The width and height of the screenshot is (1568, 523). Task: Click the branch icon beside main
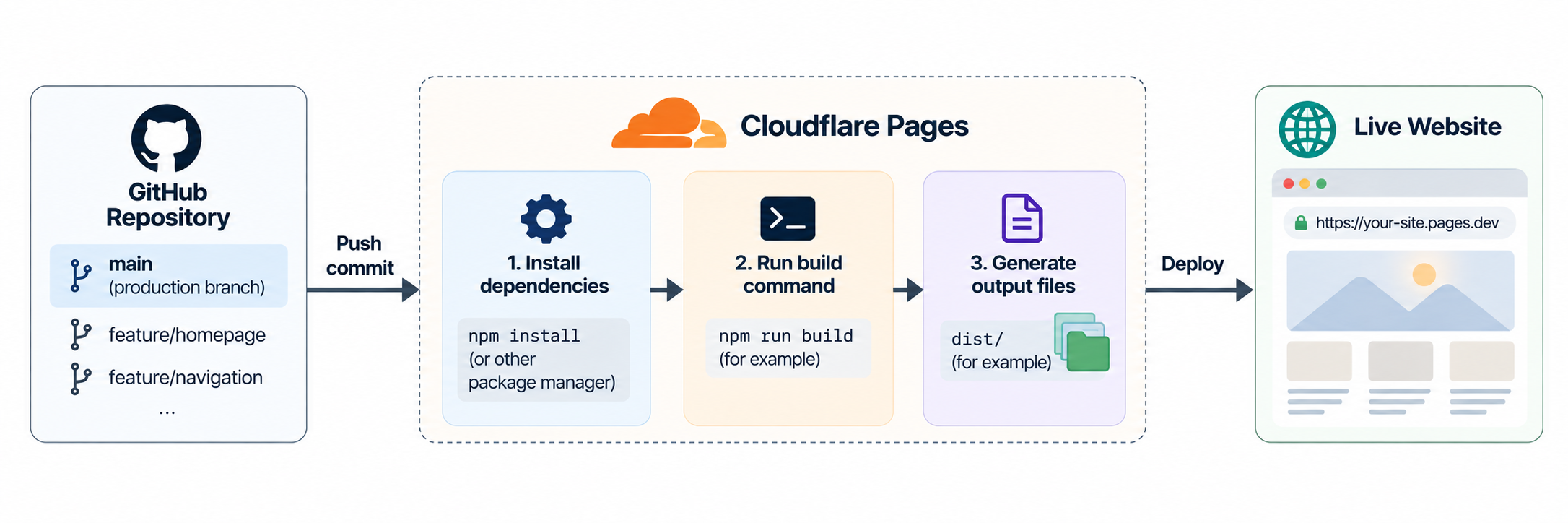(x=80, y=275)
